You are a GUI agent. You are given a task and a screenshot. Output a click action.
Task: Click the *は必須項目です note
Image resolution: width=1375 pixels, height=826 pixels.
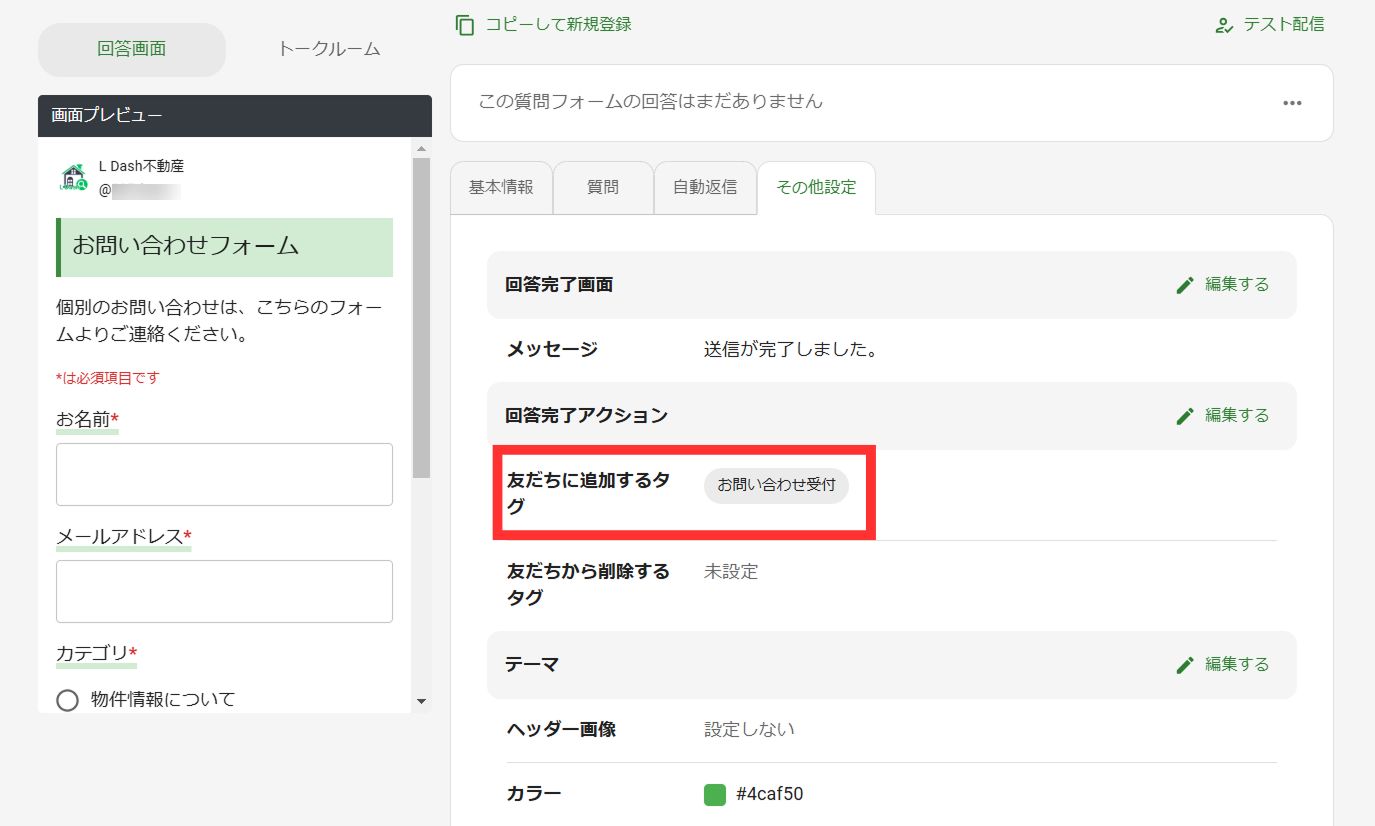pos(108,378)
